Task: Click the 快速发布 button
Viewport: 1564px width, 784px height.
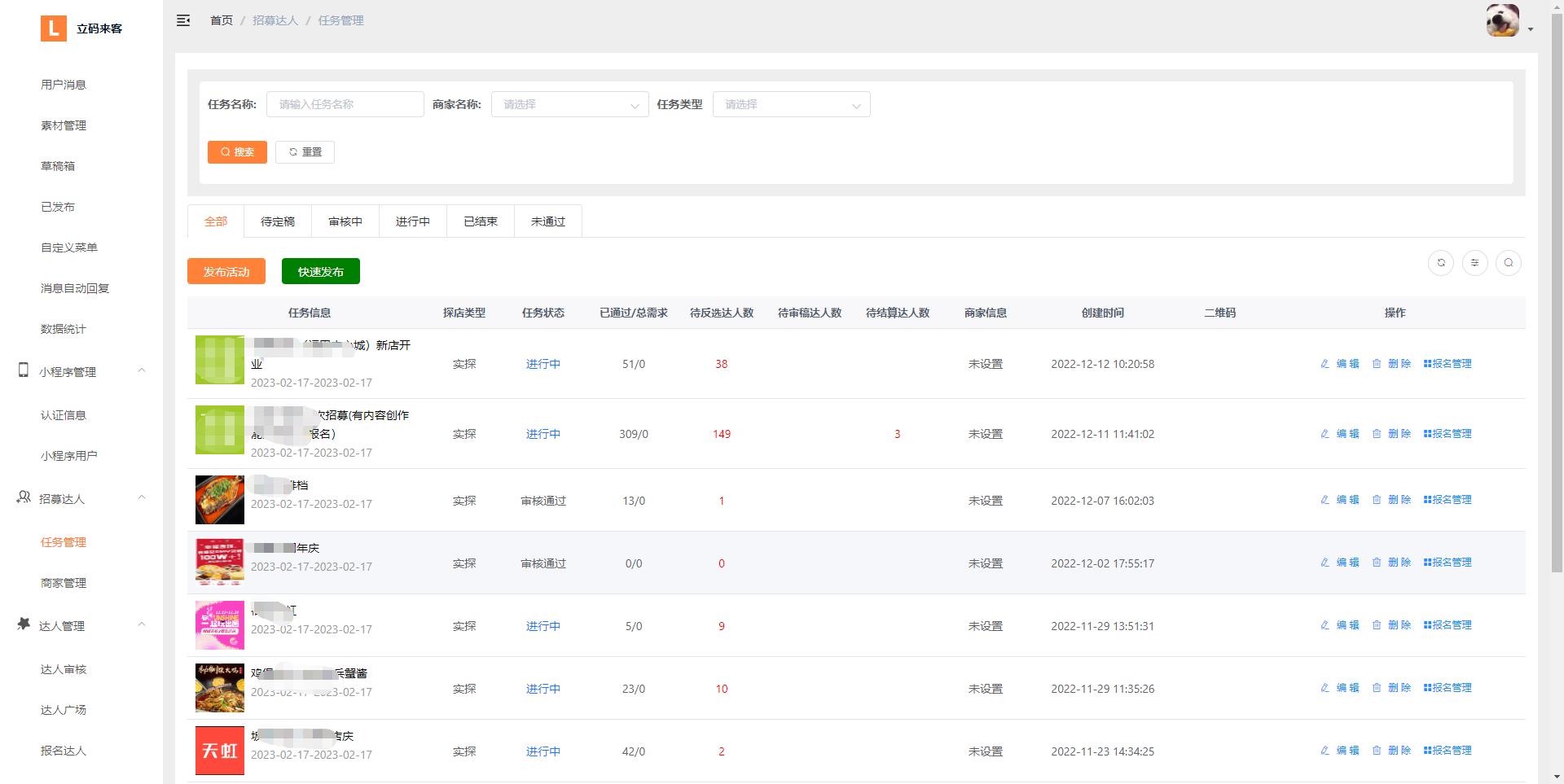Action: [x=321, y=271]
